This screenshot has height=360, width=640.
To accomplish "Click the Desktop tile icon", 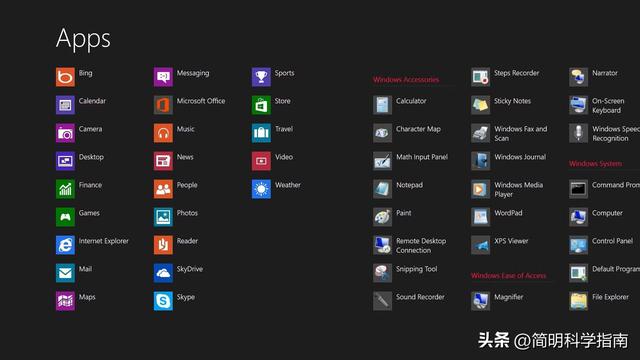I will [x=65, y=161].
